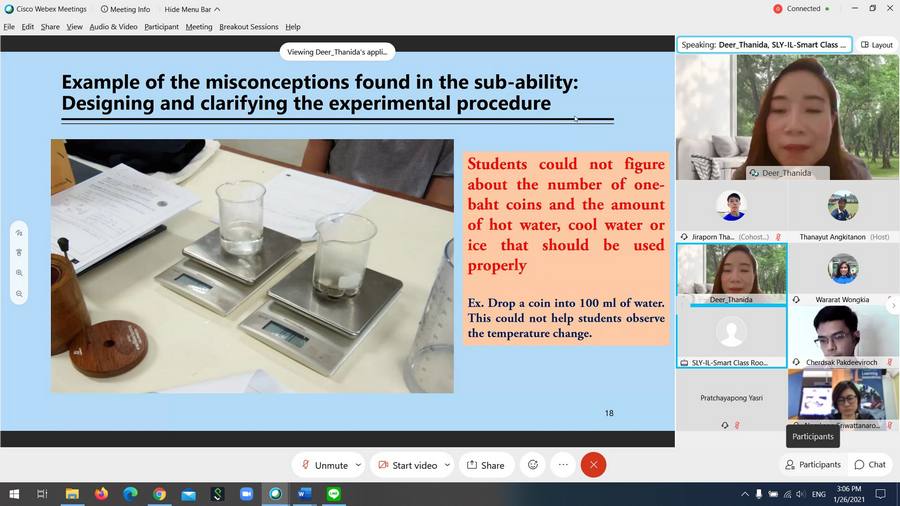900x506 pixels.
Task: Click the reactions smiley icon
Action: pos(533,465)
